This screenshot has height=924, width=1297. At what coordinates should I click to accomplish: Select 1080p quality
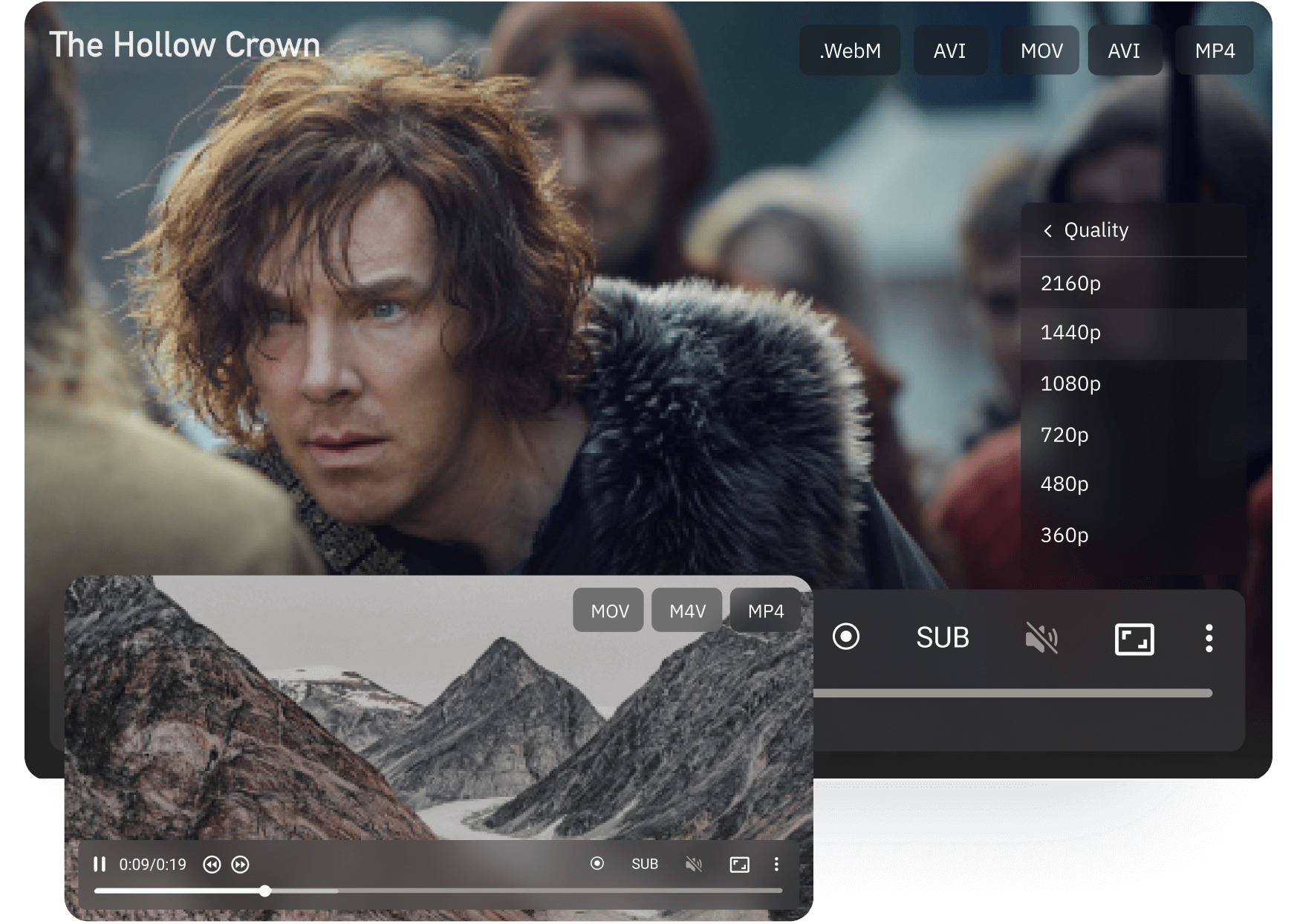(1134, 384)
